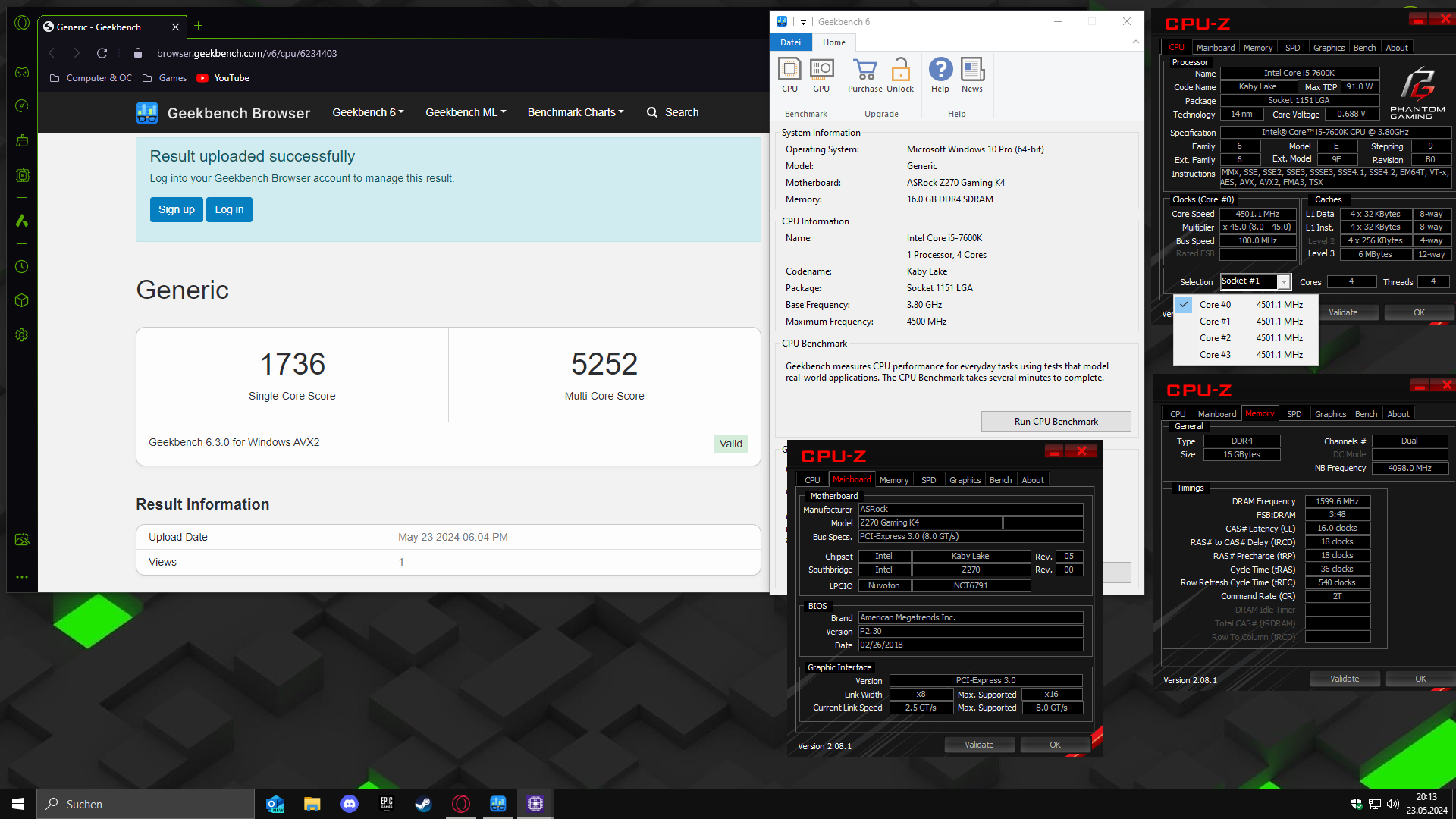Open Steam from the Windows taskbar
This screenshot has height=819, width=1456.
tap(423, 804)
